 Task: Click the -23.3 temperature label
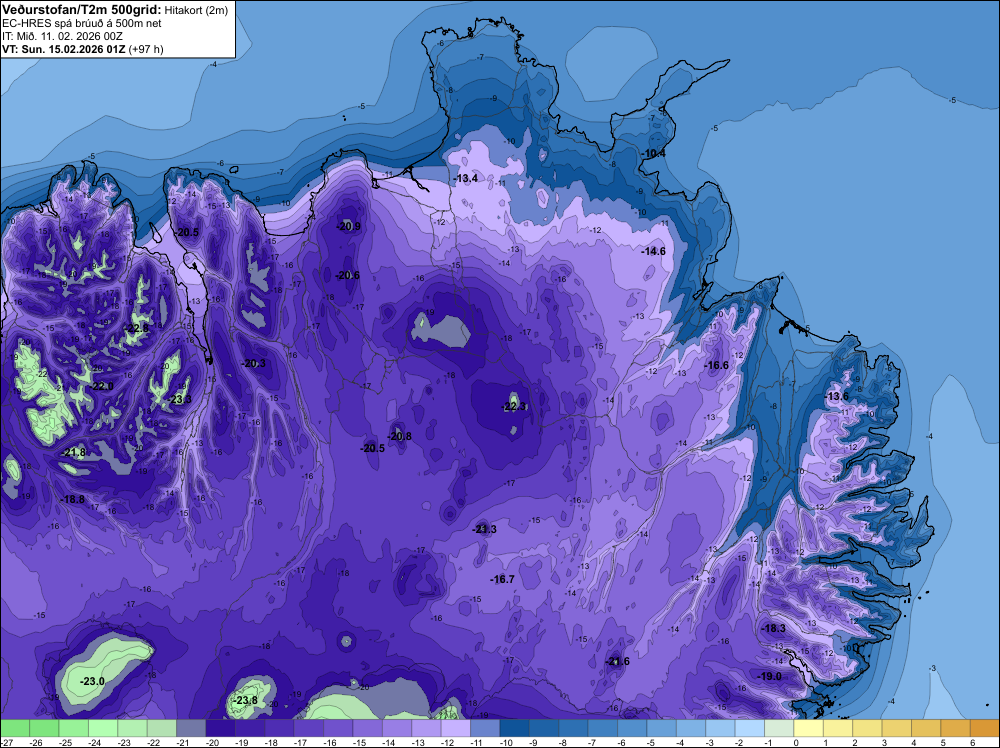179,399
